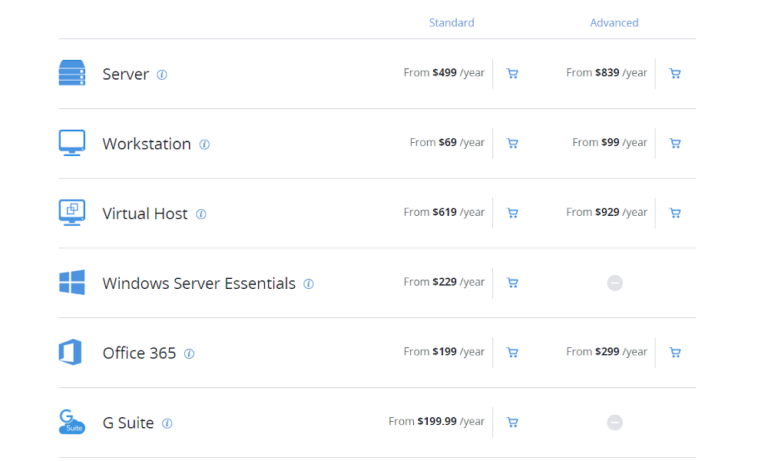Open the Workstation info tooltip icon
The width and height of the screenshot is (768, 461).
click(204, 145)
